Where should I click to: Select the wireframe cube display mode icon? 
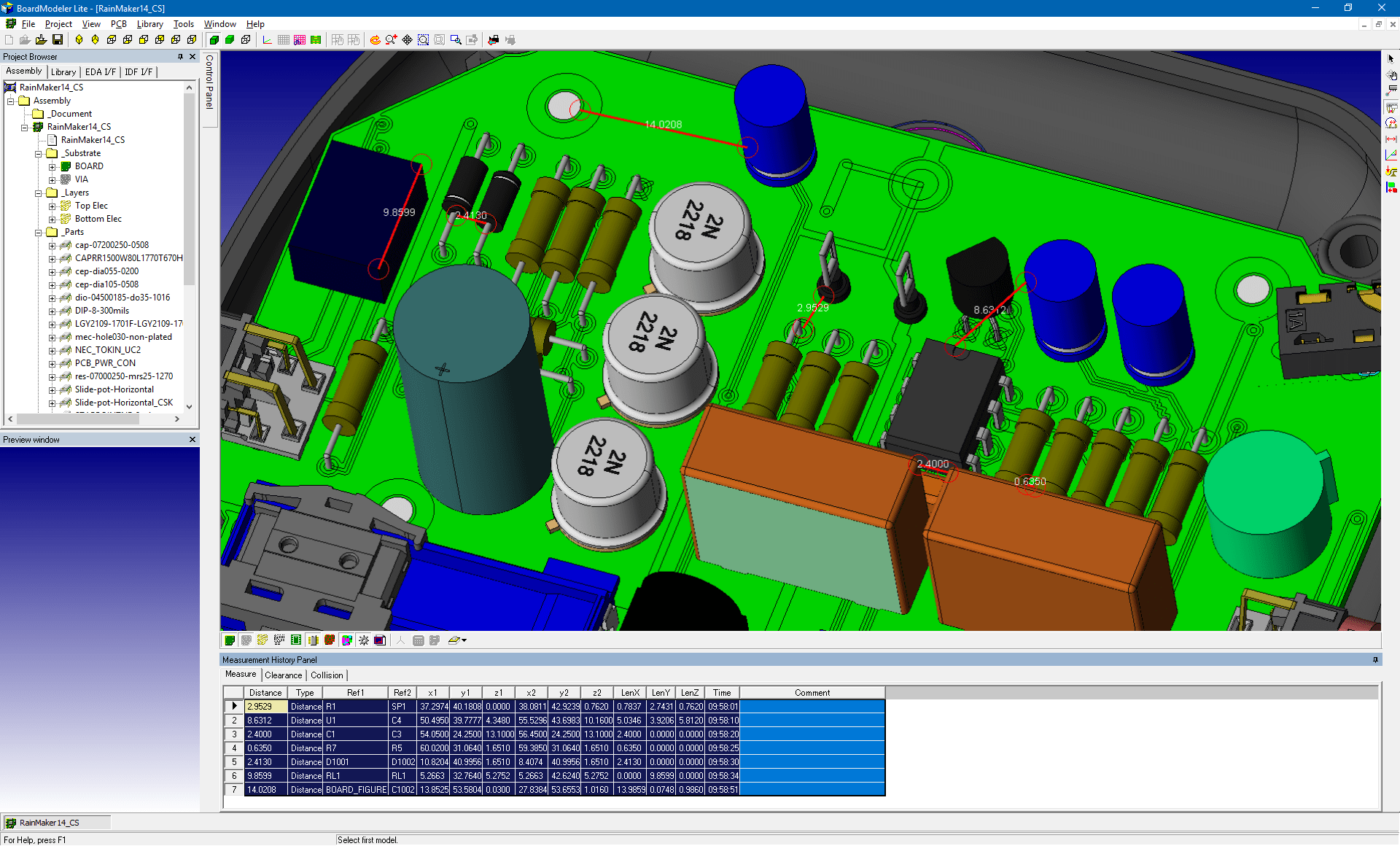coord(246,40)
